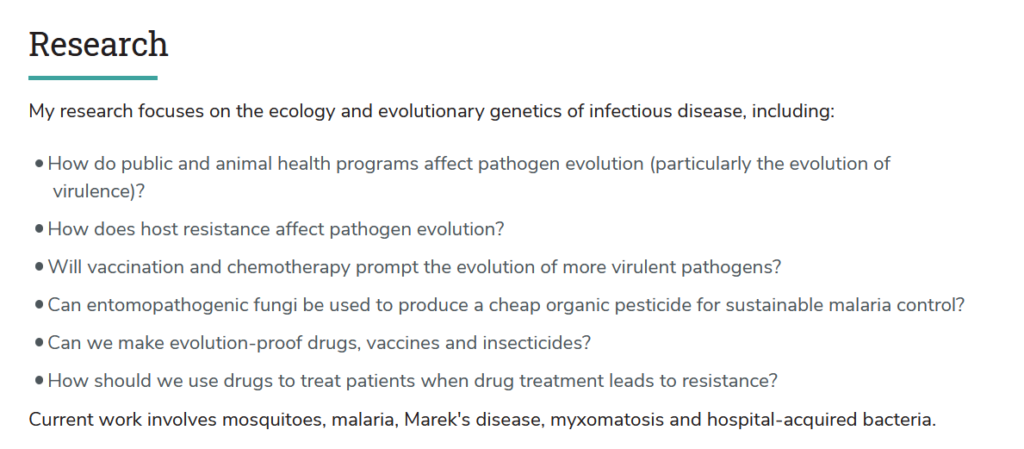
Task: Click the bullet dot before evolution-proof line
Action: click(40, 343)
